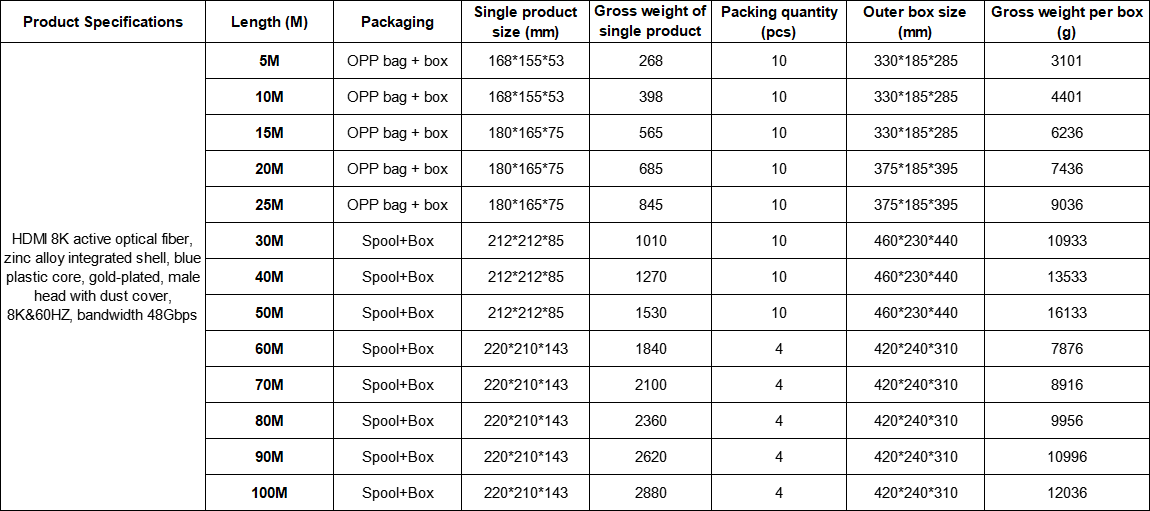
Task: Select the 180*165*75 size in 15M row
Action: [526, 133]
